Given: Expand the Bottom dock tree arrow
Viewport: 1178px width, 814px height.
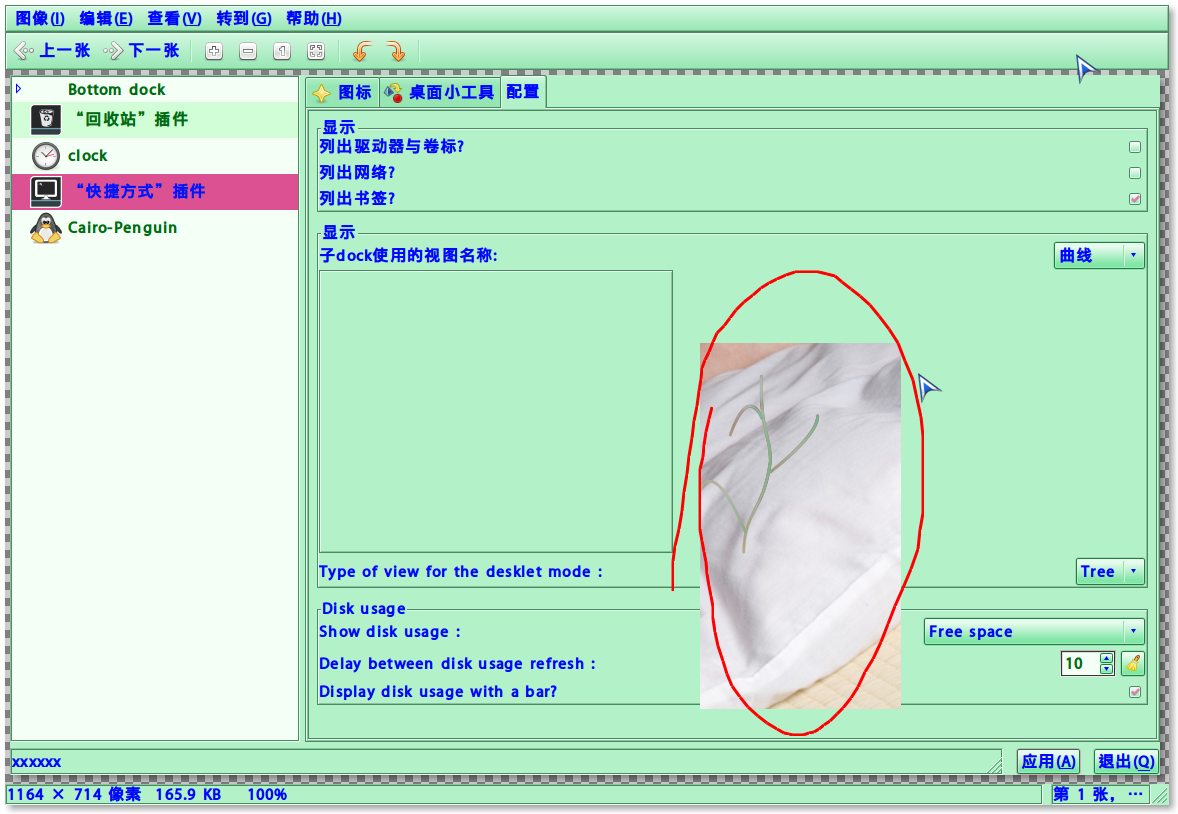Looking at the screenshot, I should 19,89.
